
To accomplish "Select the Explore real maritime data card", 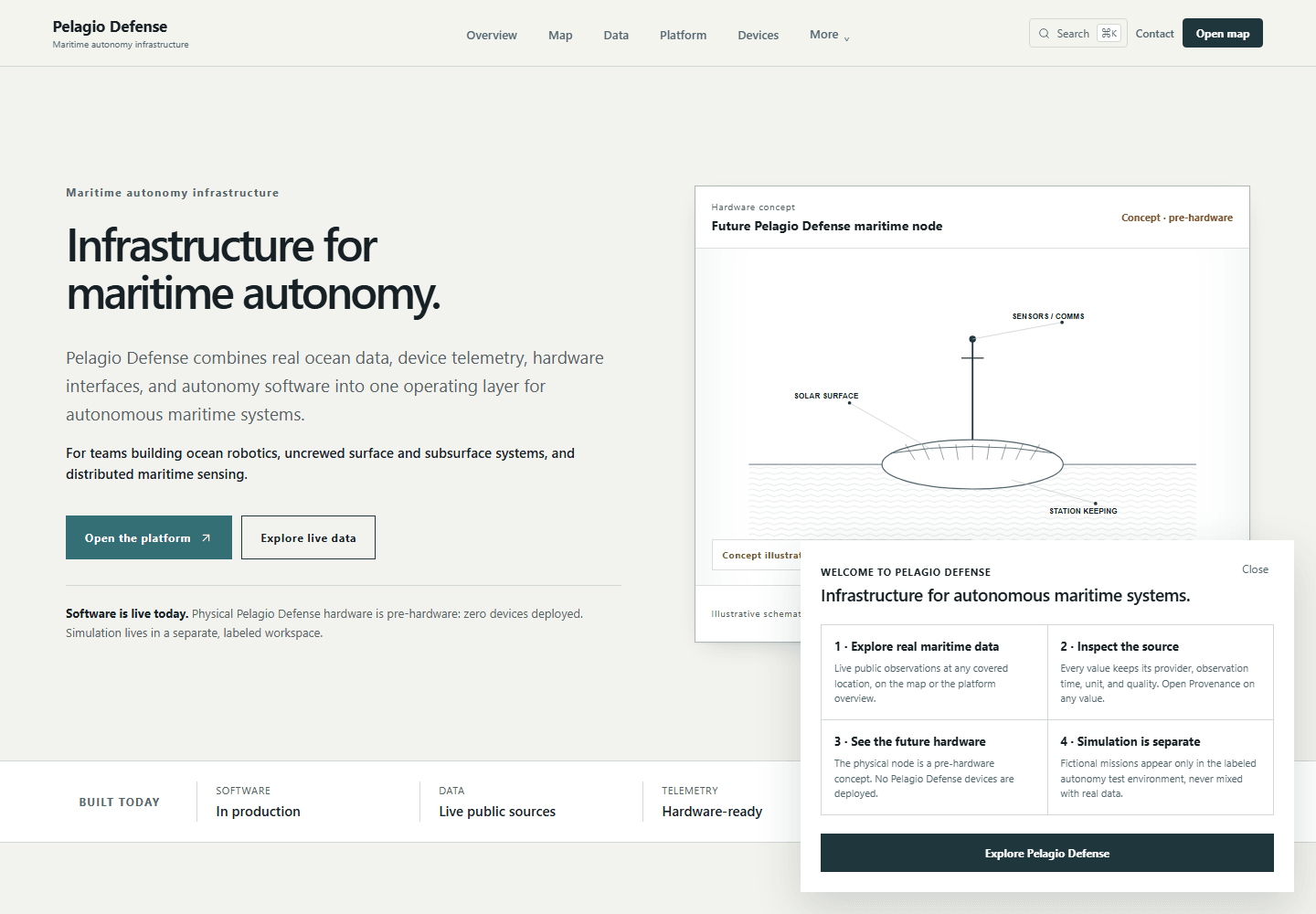I will tap(934, 672).
